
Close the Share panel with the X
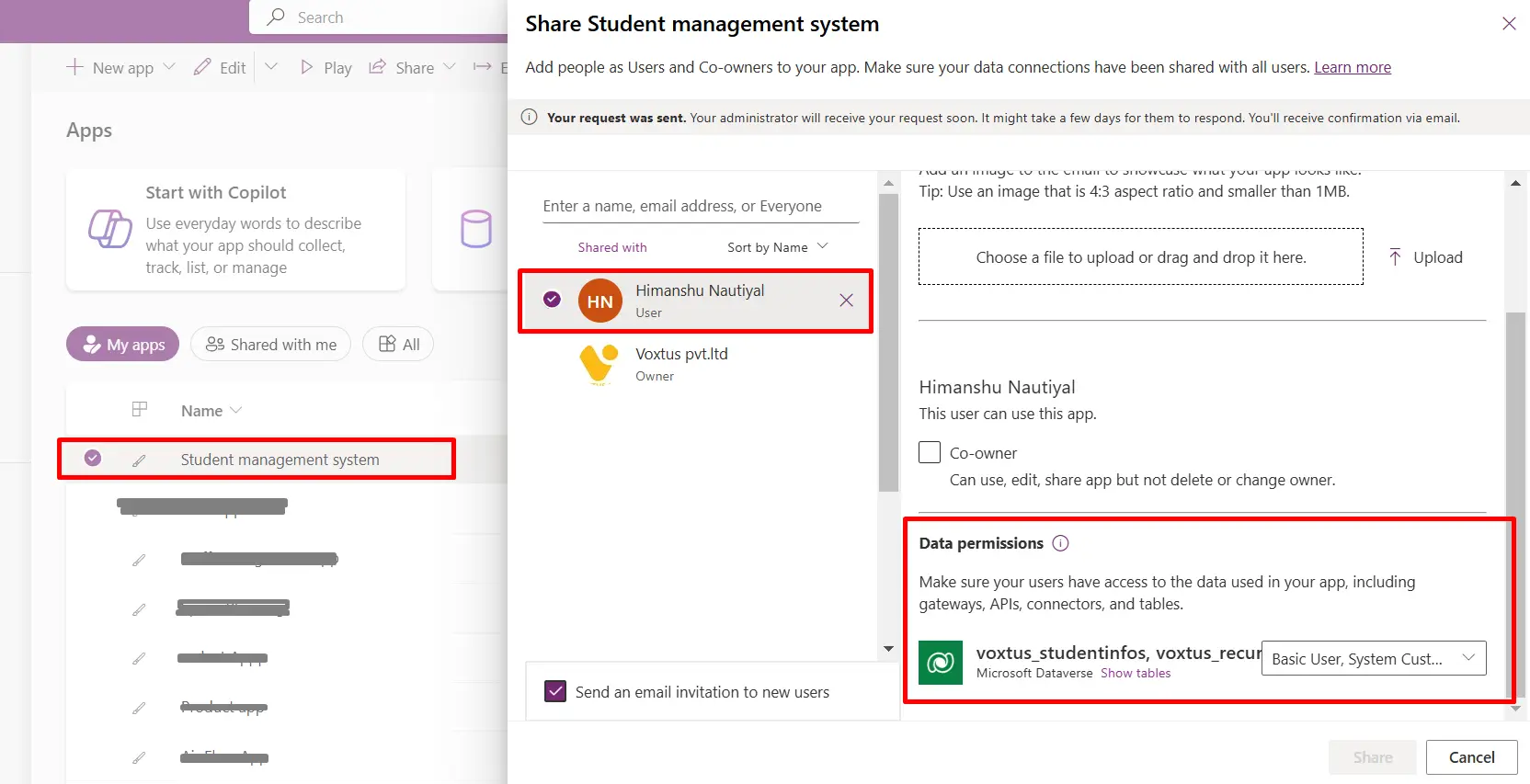pos(1509,24)
